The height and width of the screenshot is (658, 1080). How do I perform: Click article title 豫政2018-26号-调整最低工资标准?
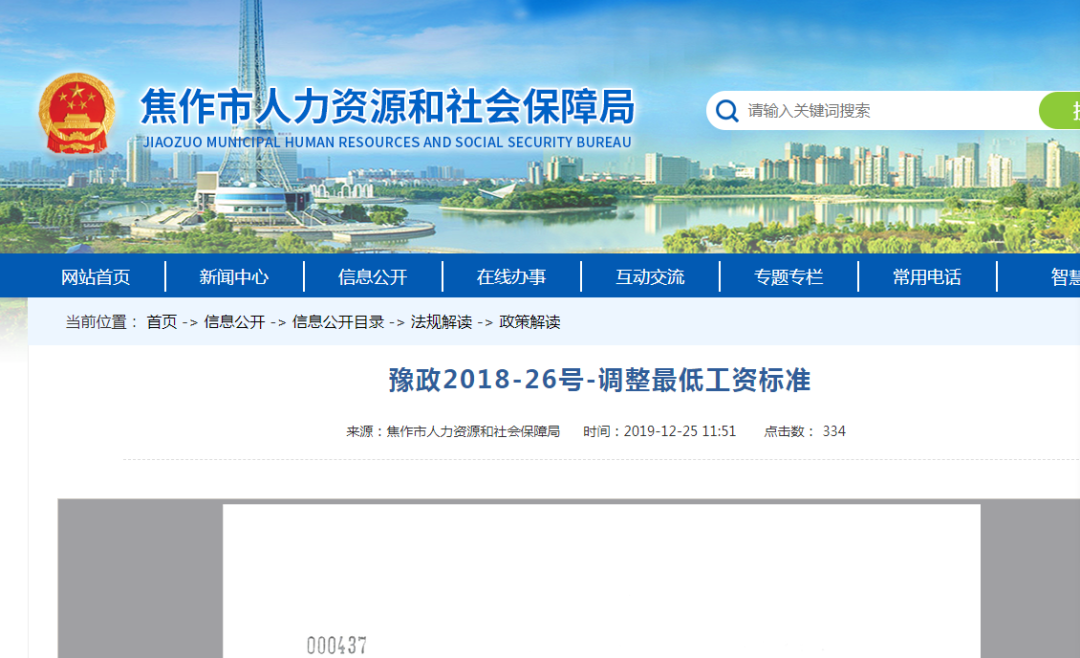(599, 380)
